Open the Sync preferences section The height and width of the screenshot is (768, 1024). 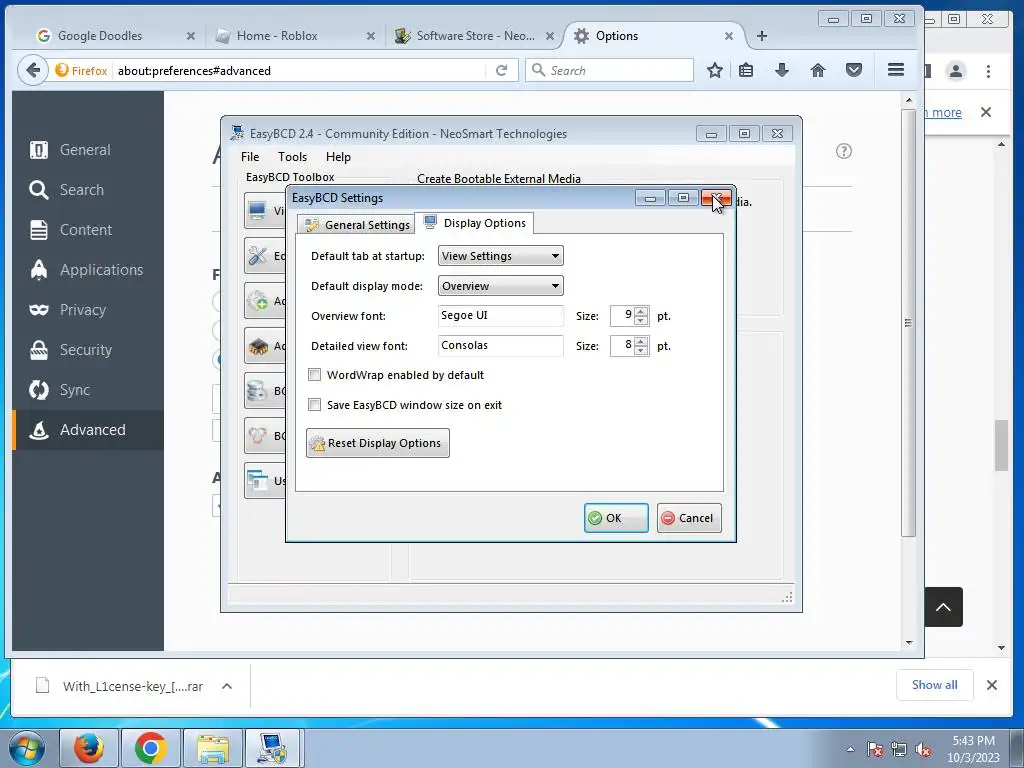coord(88,390)
